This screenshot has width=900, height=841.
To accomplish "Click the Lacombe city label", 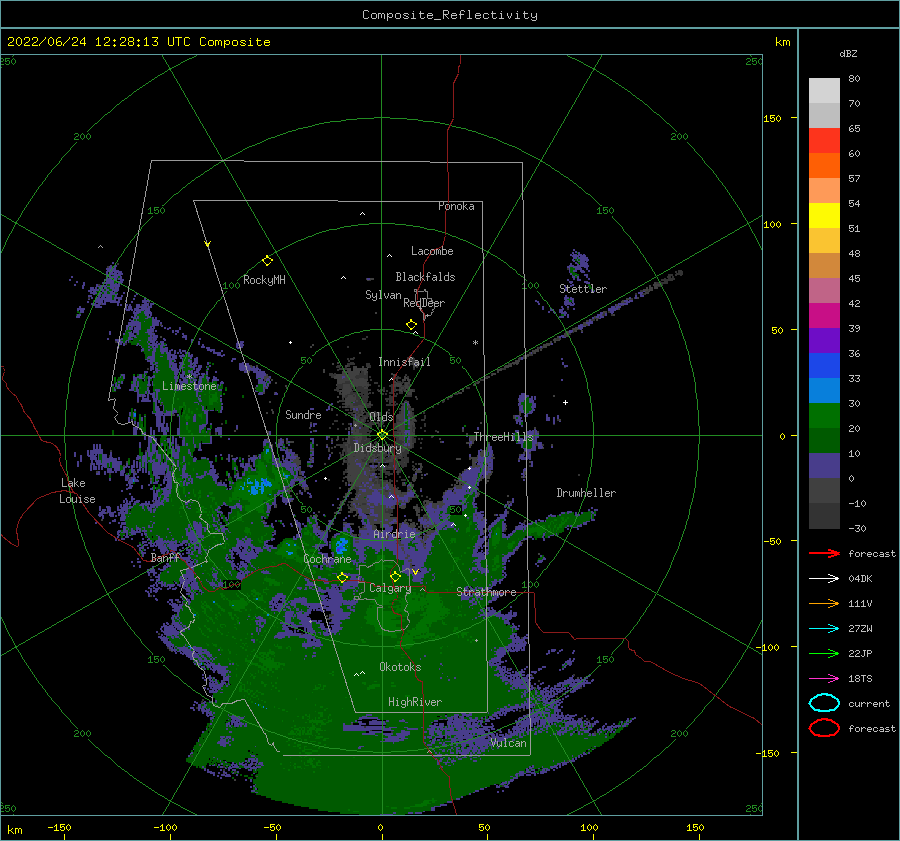I will [432, 251].
